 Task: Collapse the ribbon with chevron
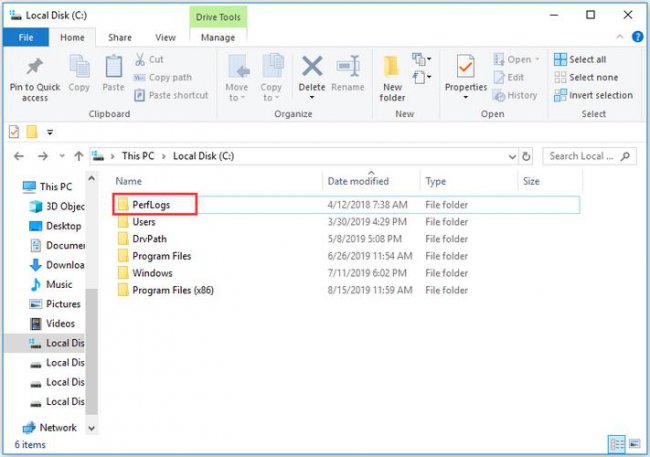tap(620, 36)
